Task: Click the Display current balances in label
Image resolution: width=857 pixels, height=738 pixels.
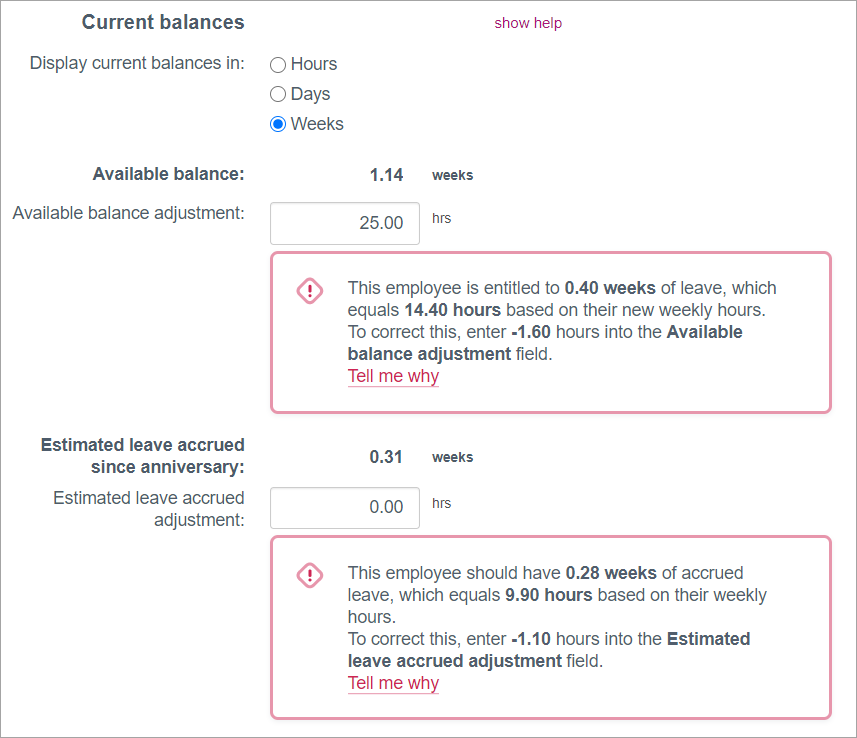Action: (x=137, y=64)
